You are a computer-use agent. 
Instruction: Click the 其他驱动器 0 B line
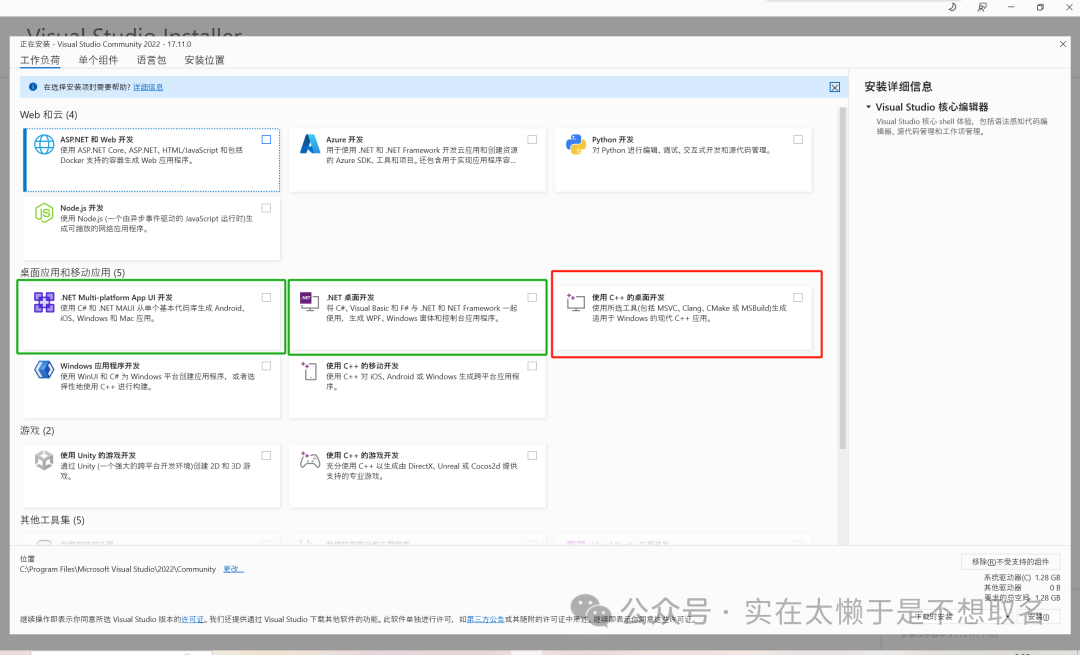coord(1022,588)
